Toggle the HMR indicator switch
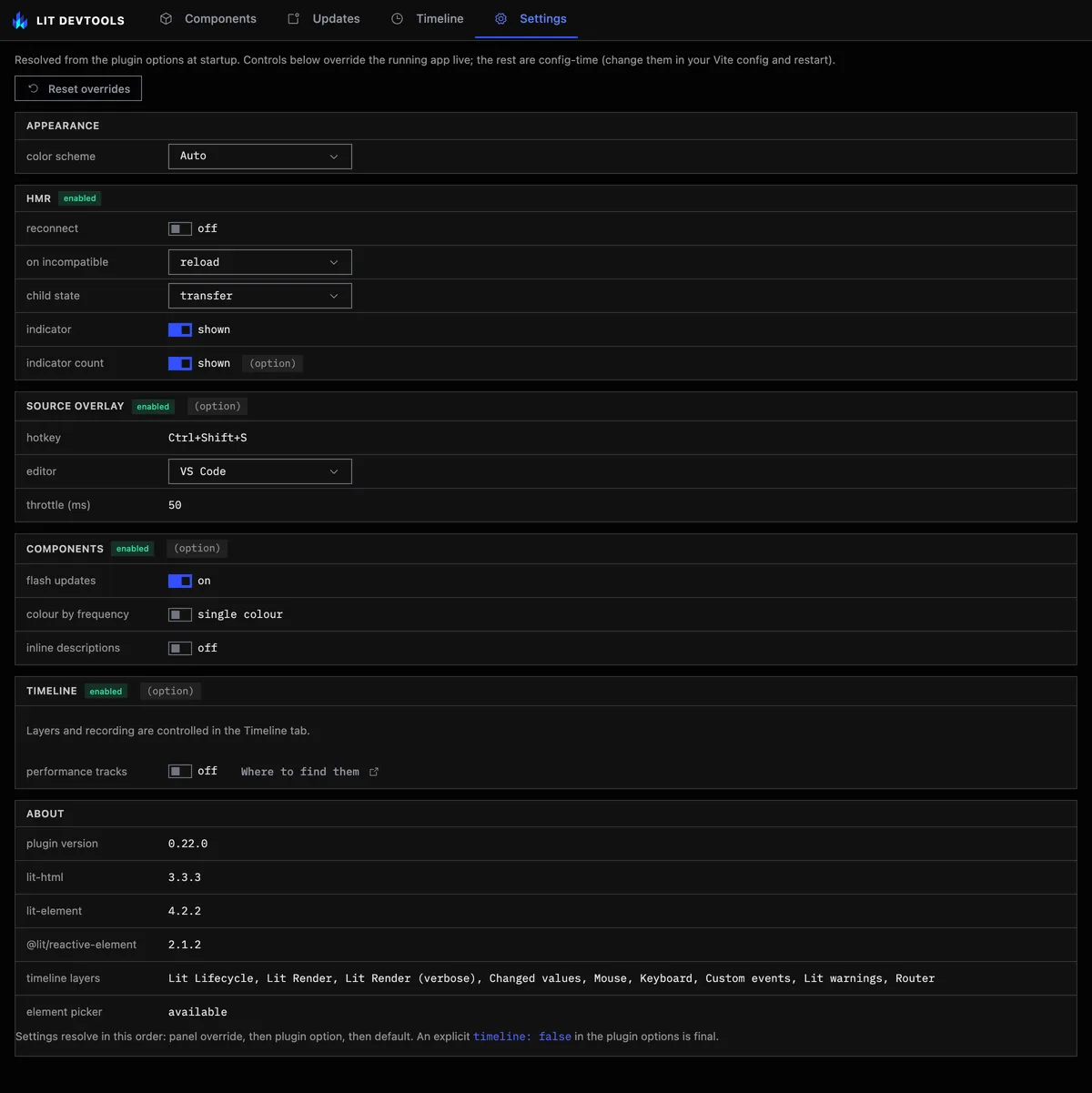 [180, 329]
